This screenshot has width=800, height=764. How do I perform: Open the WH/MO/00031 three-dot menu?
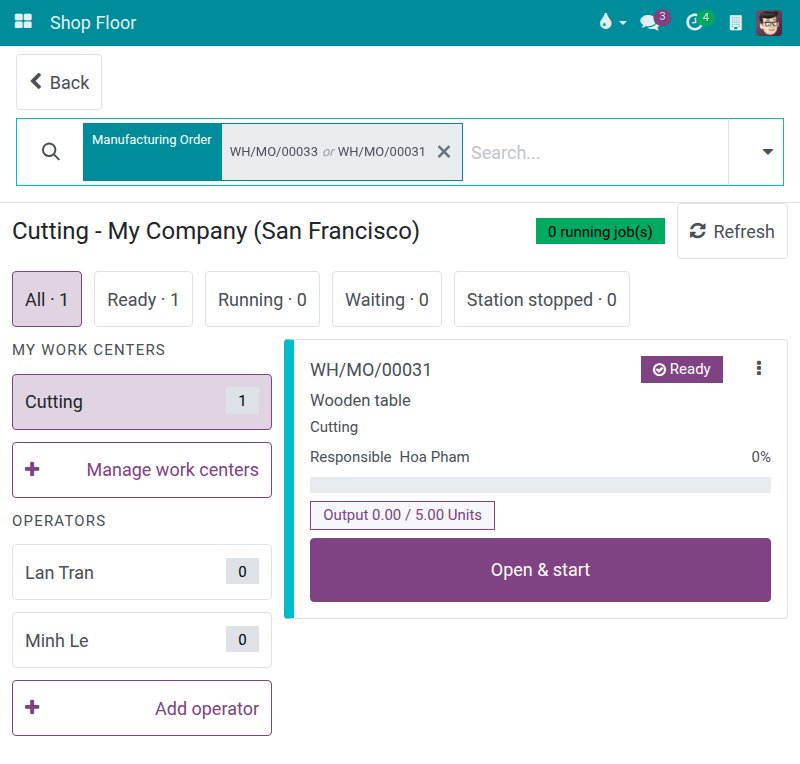tap(759, 368)
